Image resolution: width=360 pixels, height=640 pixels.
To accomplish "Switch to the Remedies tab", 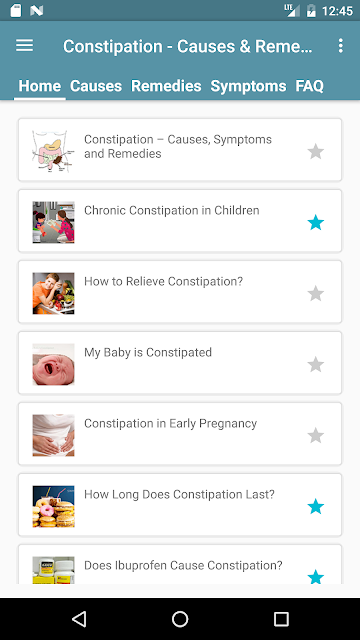I will 166,86.
